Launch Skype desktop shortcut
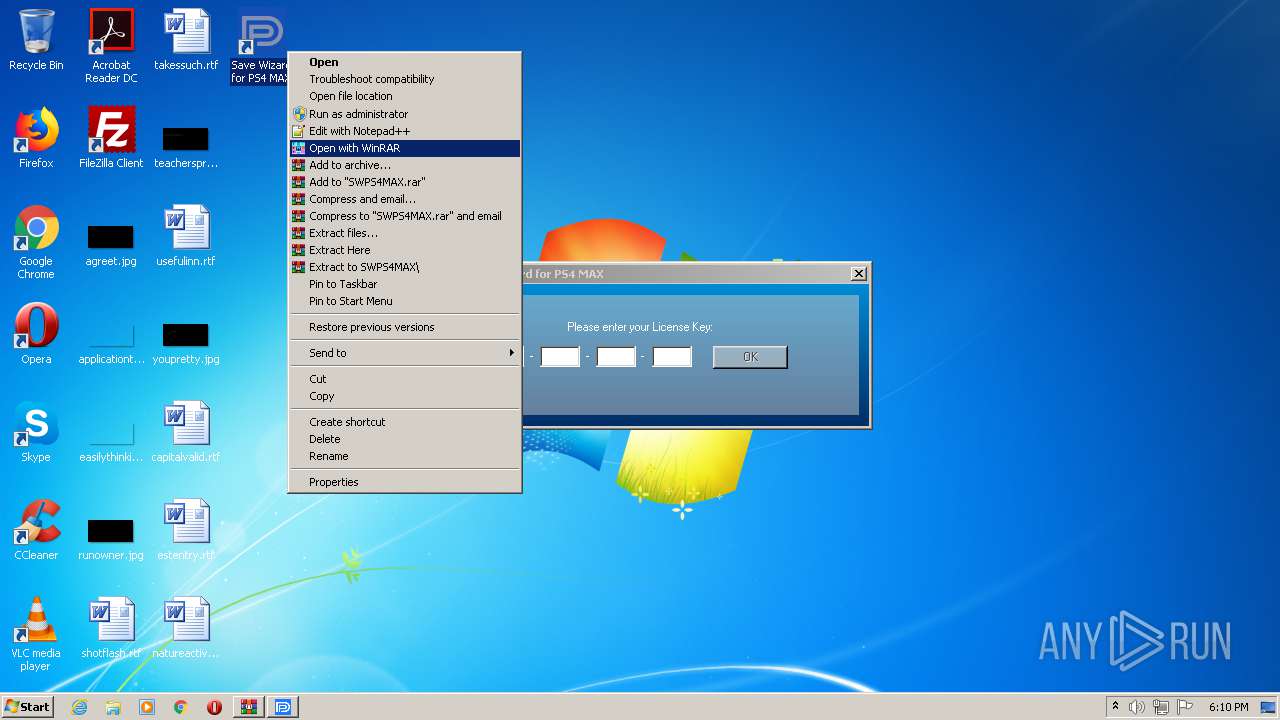 pyautogui.click(x=36, y=432)
